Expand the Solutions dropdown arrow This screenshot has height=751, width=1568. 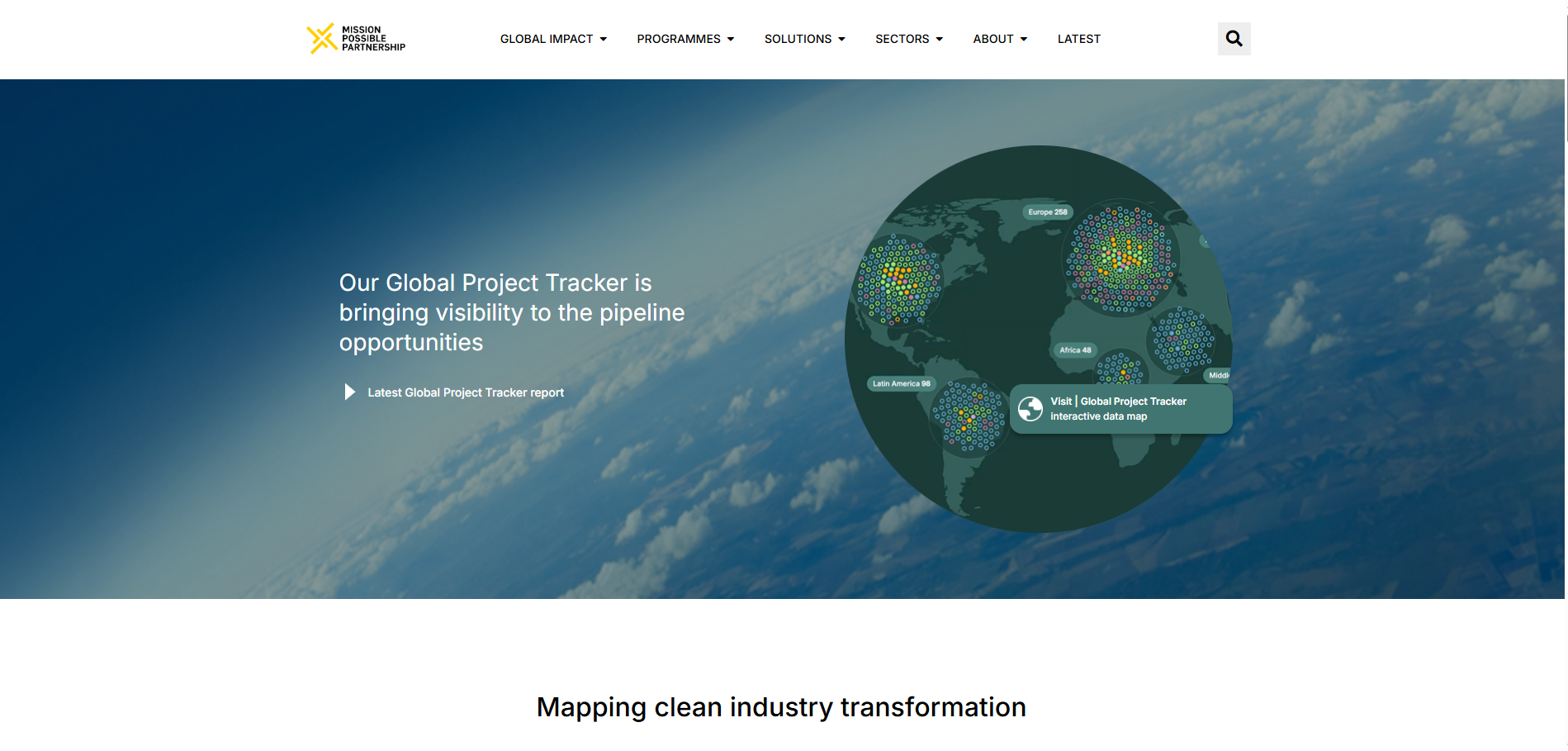point(842,39)
